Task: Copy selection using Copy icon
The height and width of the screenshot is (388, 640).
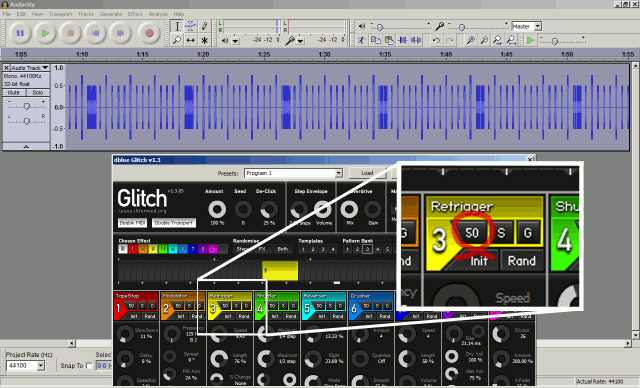Action: click(x=375, y=40)
